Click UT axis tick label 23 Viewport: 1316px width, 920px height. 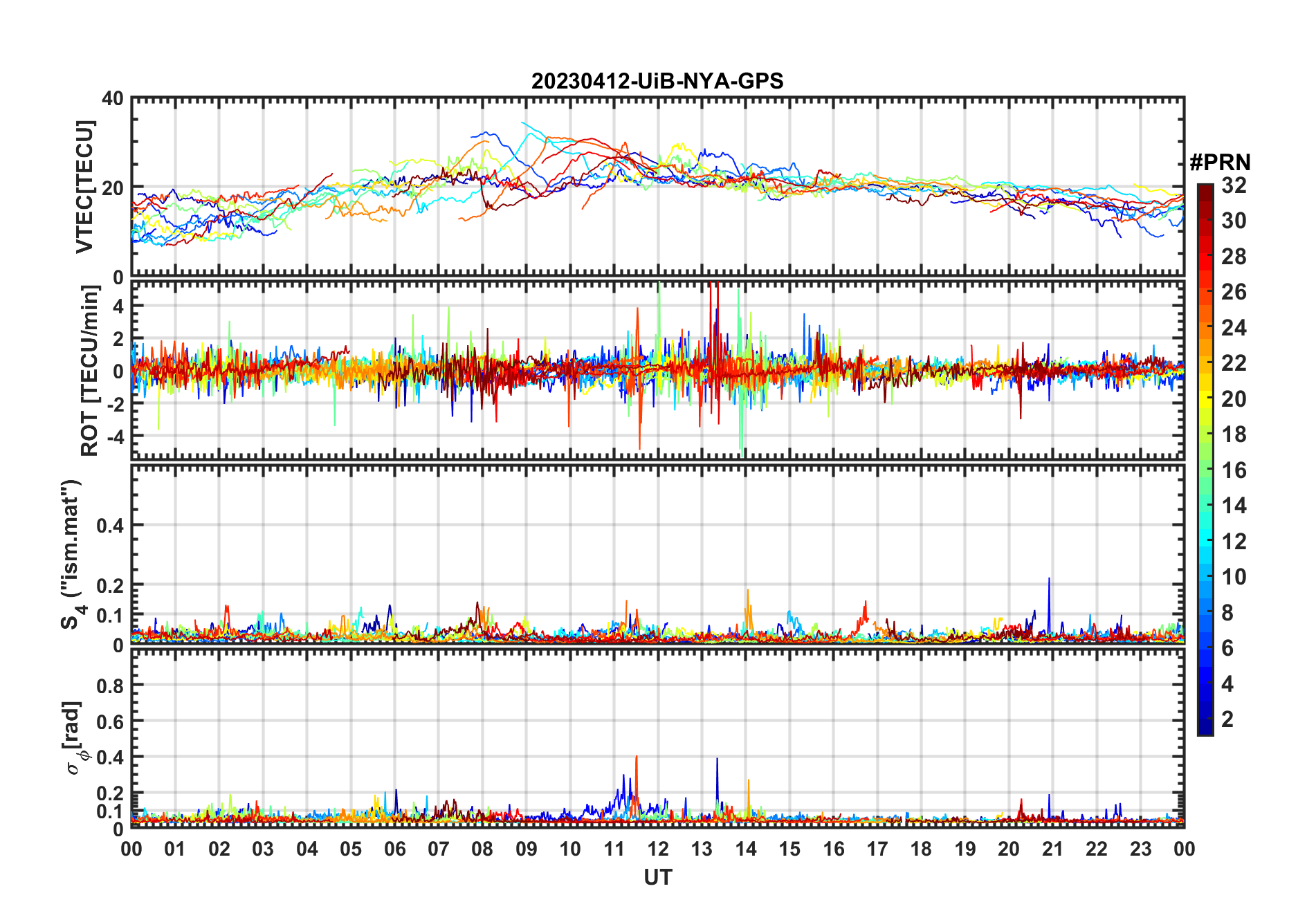[1141, 849]
